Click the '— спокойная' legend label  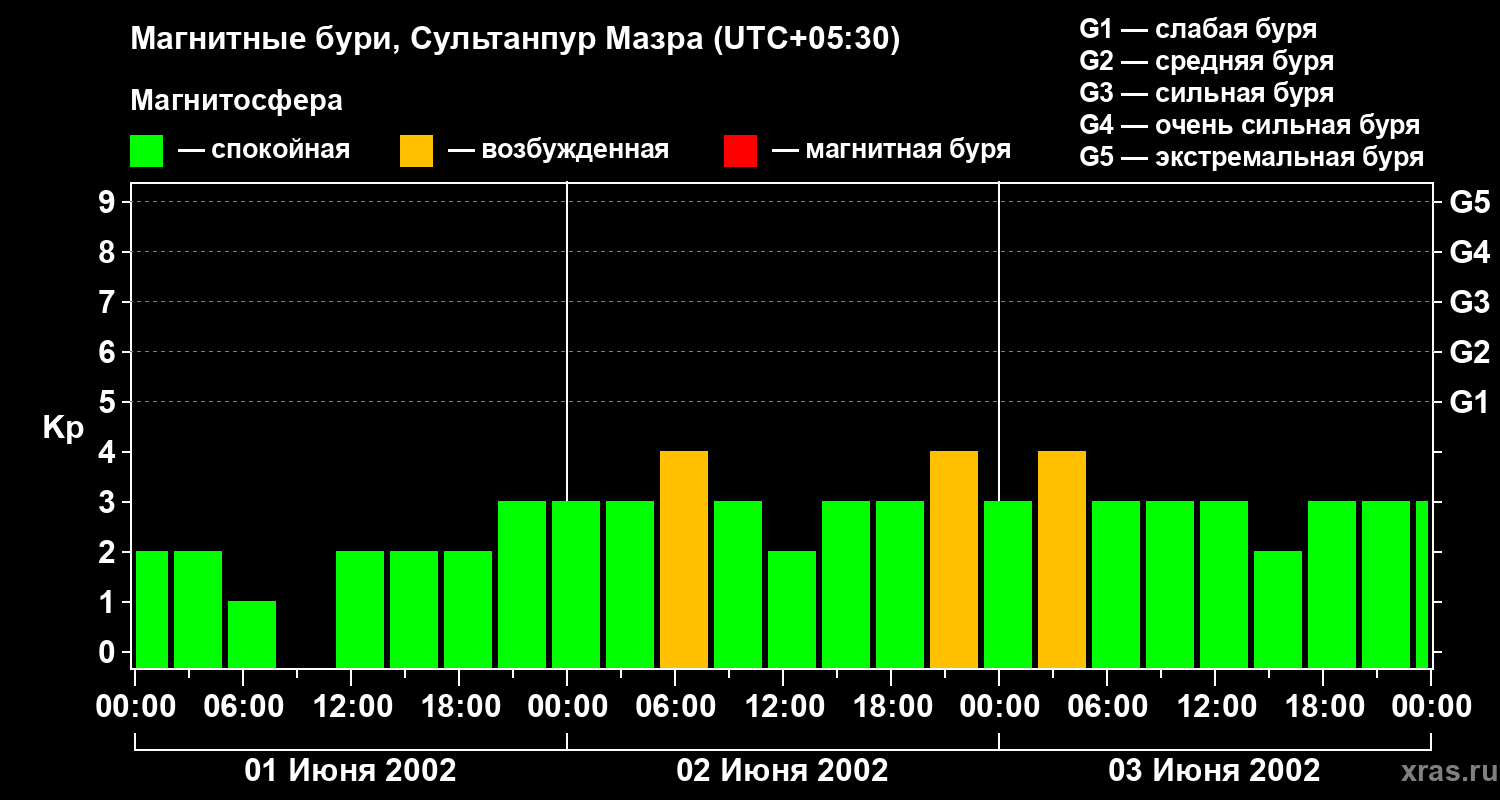[x=264, y=150]
